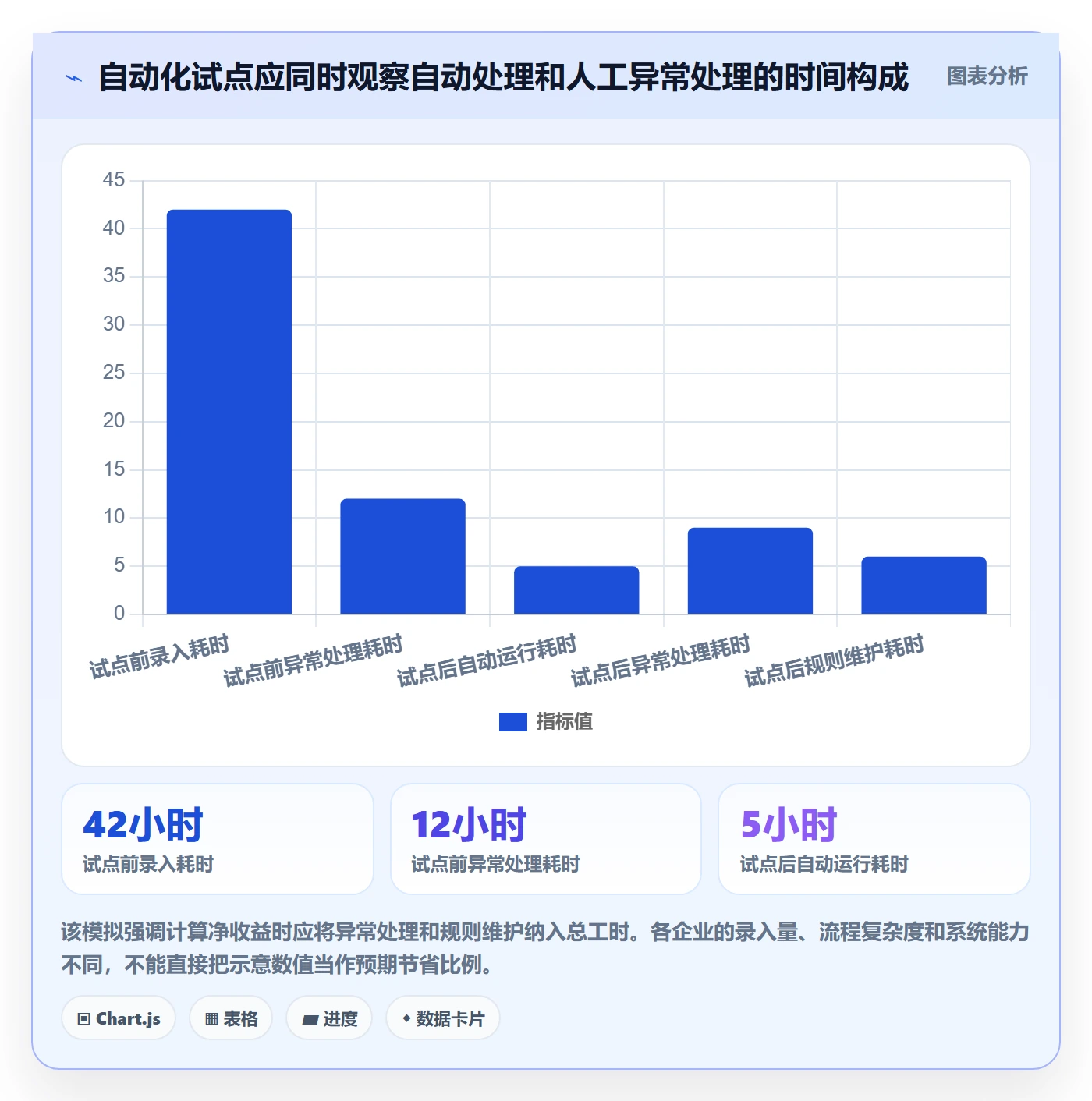Click the blue 指标值 legend color box
Screen dimensions: 1092x1101
513,722
